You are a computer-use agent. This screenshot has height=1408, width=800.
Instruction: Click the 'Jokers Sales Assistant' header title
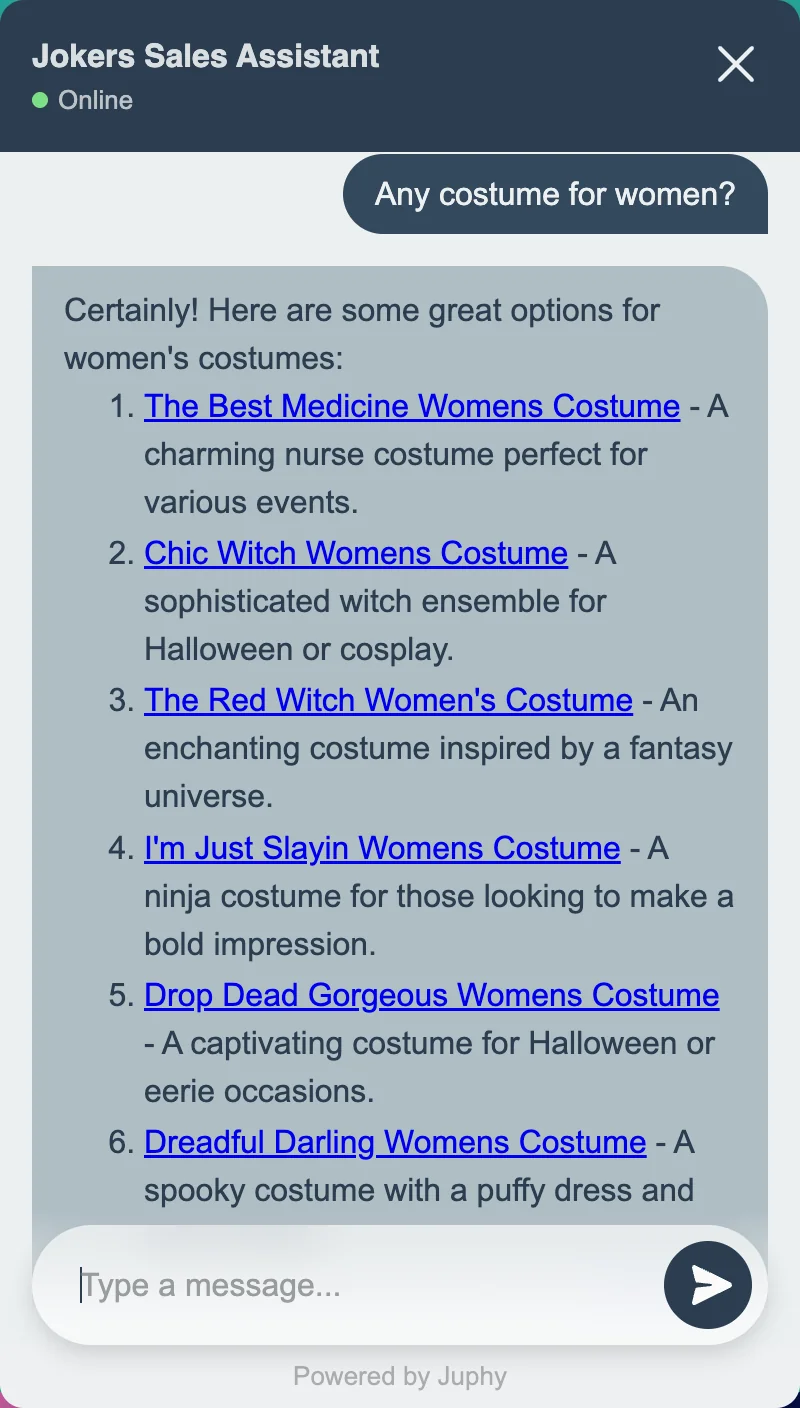tap(205, 56)
